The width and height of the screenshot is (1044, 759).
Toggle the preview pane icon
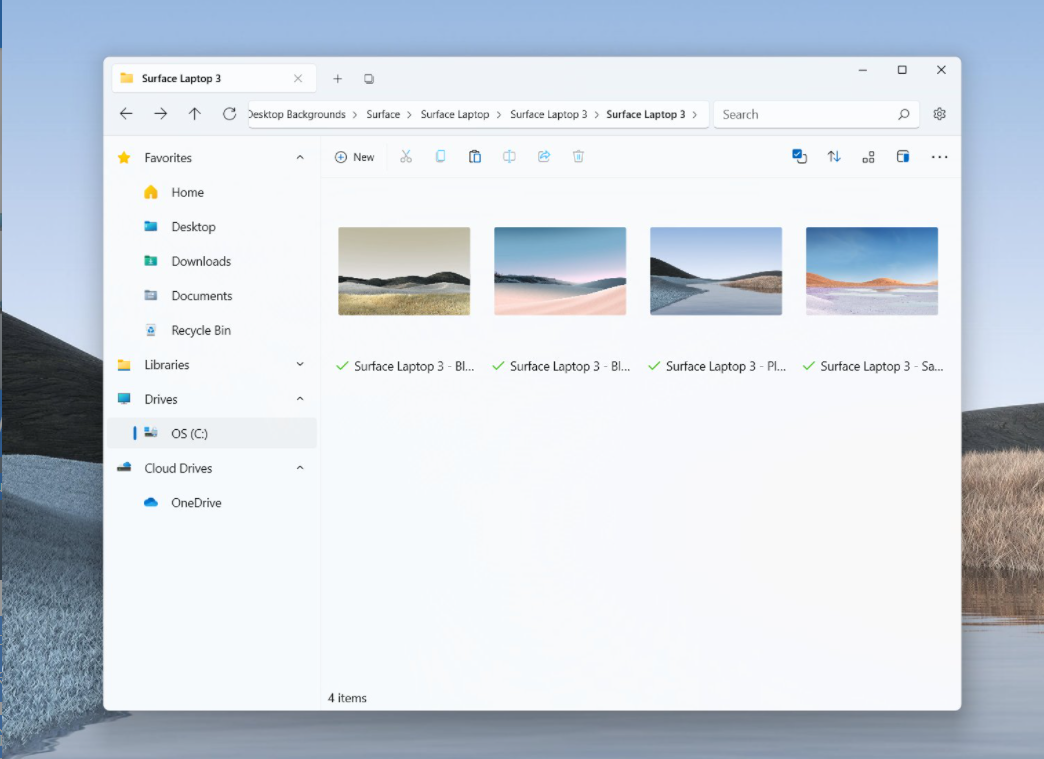(903, 156)
